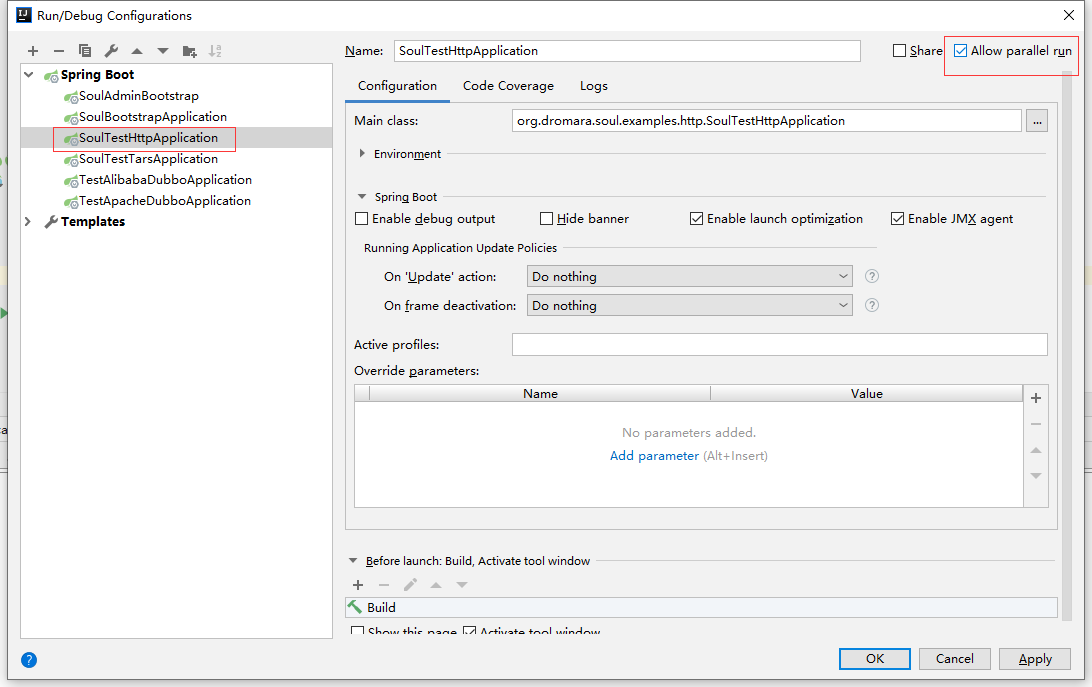Open On frame deactivation dropdown
1092x687 pixels.
point(689,305)
